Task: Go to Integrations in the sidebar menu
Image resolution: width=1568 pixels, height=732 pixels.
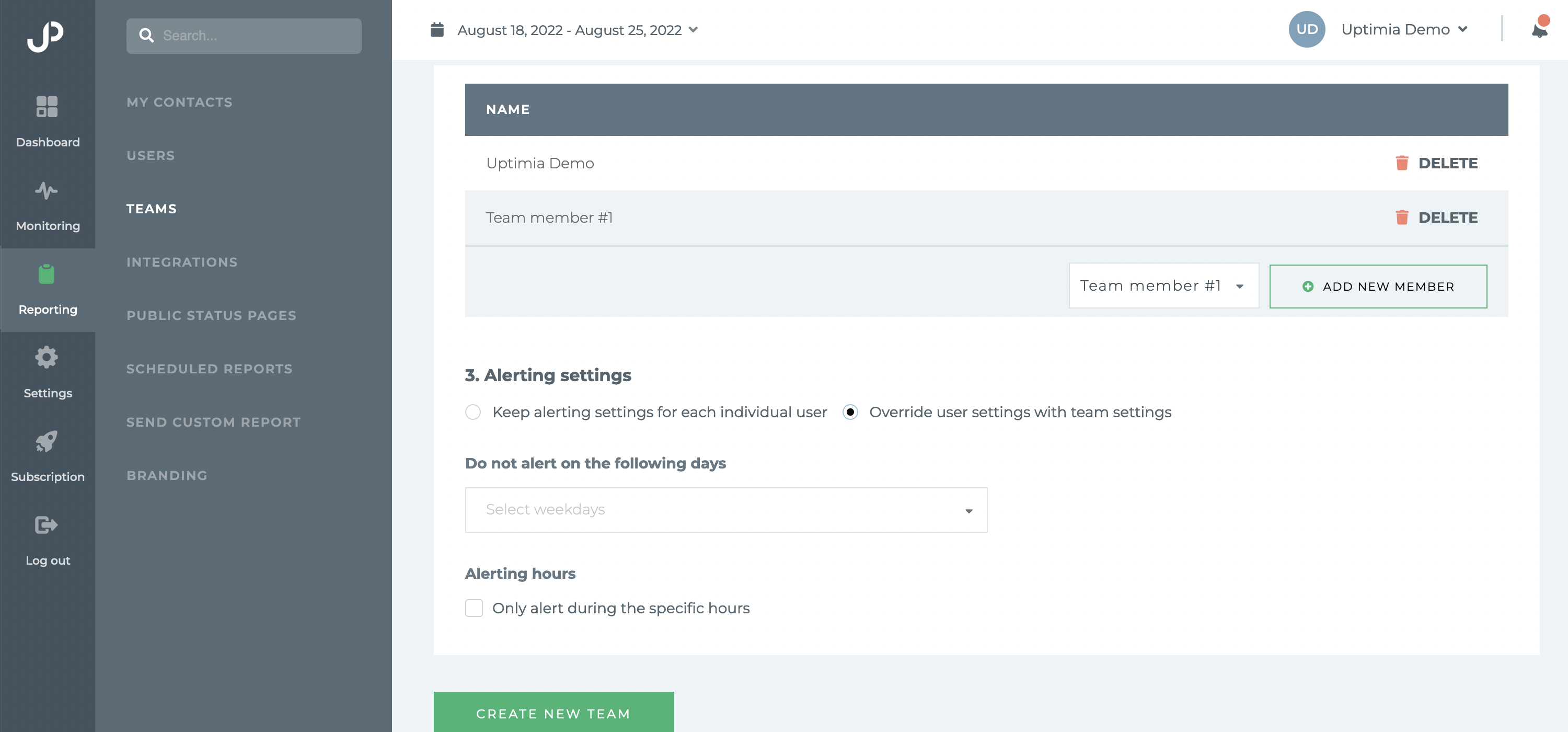Action: (182, 262)
